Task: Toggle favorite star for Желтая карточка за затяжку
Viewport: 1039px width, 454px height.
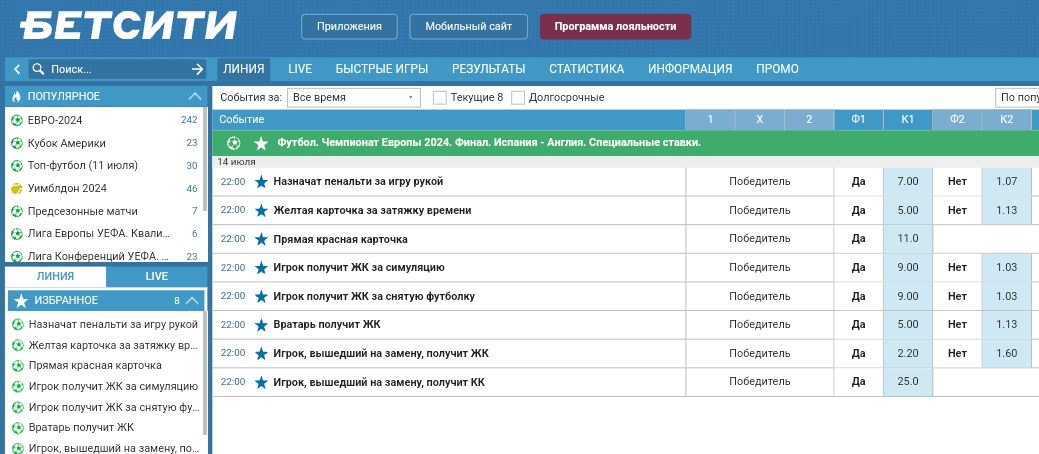Action: pyautogui.click(x=261, y=210)
